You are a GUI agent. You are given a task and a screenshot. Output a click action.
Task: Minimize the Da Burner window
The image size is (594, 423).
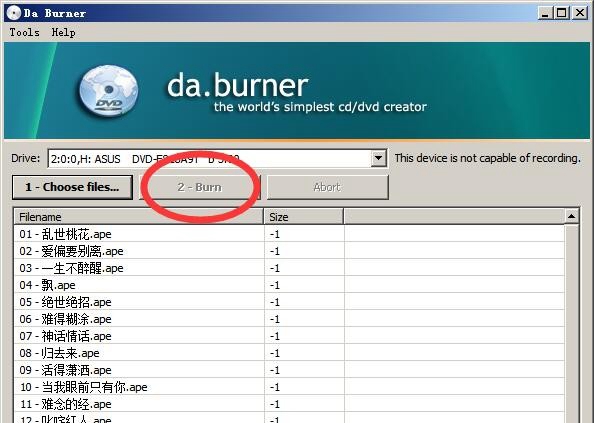545,13
